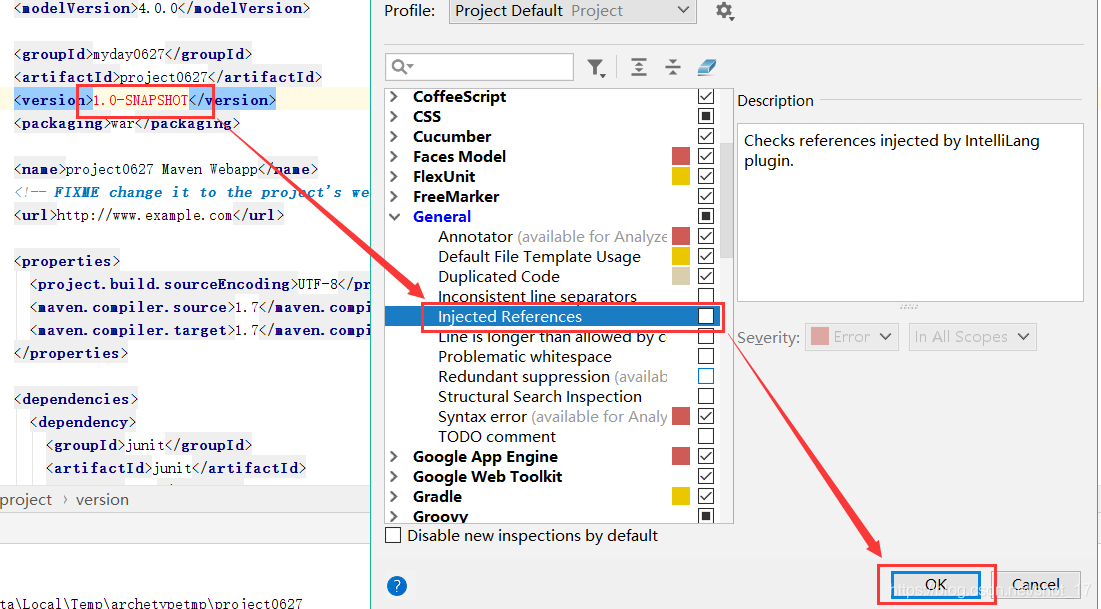The height and width of the screenshot is (609, 1101).
Task: Expand the Google Web Toolkit group
Action: pyautogui.click(x=394, y=476)
